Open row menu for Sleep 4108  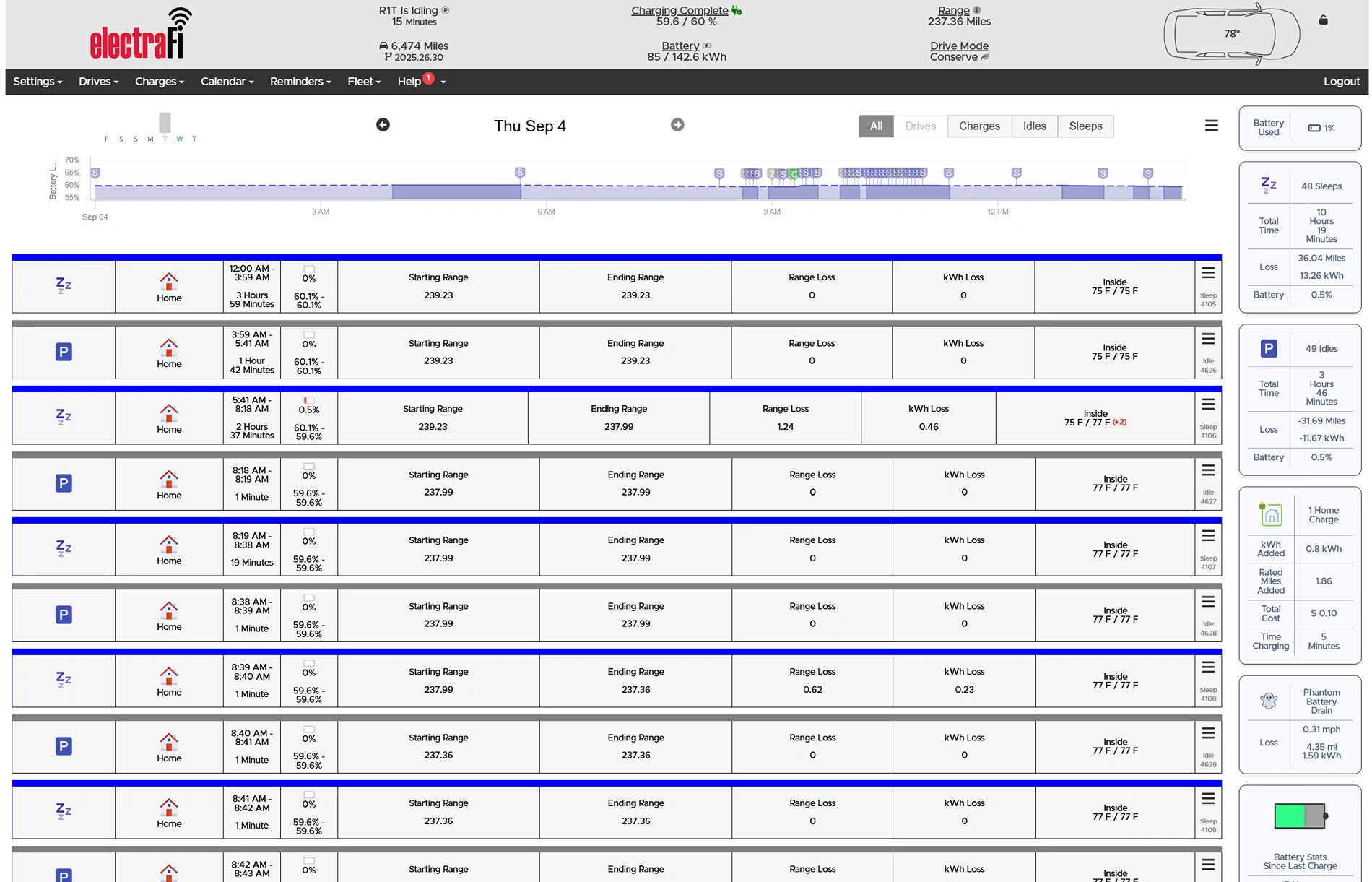pos(1208,667)
